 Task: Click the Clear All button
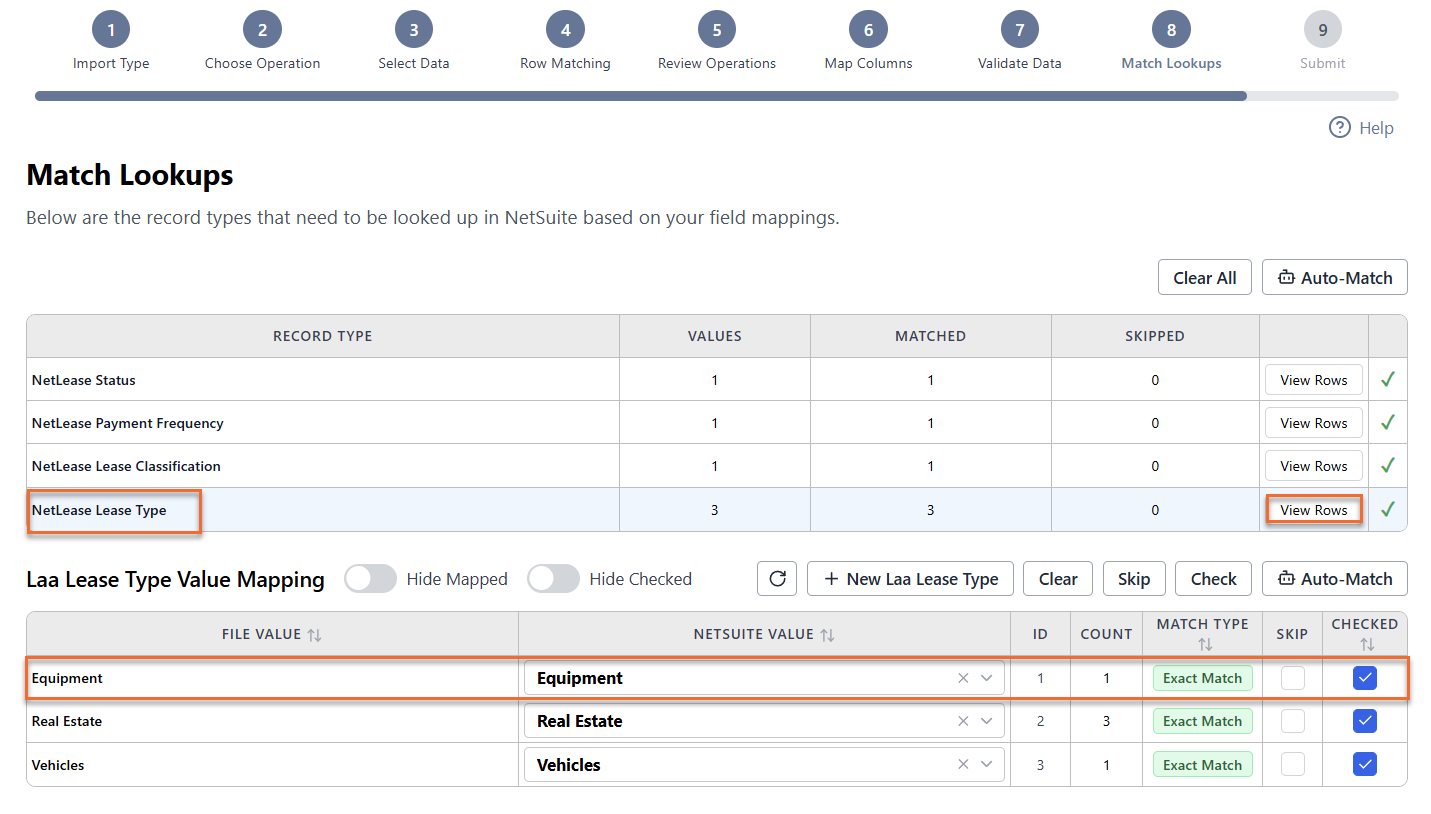click(x=1205, y=278)
